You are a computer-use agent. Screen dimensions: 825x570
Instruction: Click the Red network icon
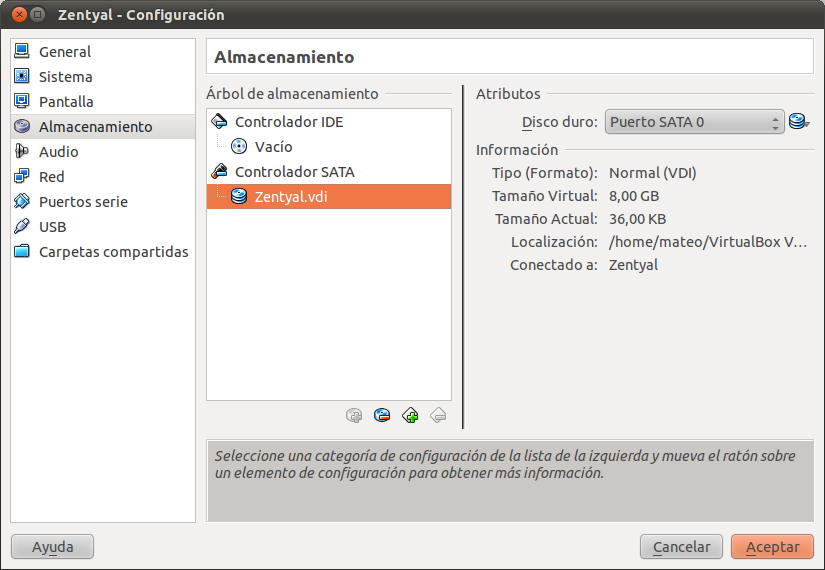coord(22,176)
